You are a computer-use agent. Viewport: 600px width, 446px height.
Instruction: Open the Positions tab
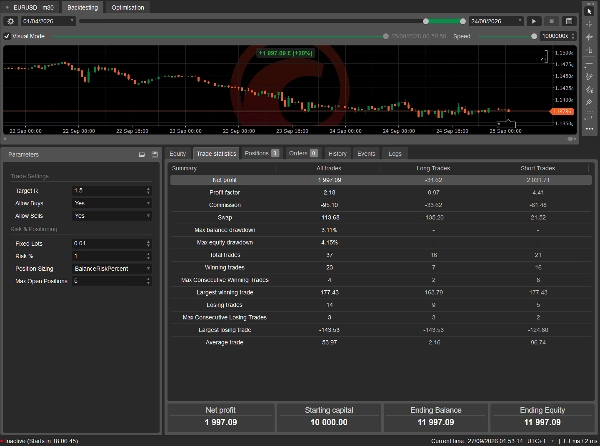261,153
